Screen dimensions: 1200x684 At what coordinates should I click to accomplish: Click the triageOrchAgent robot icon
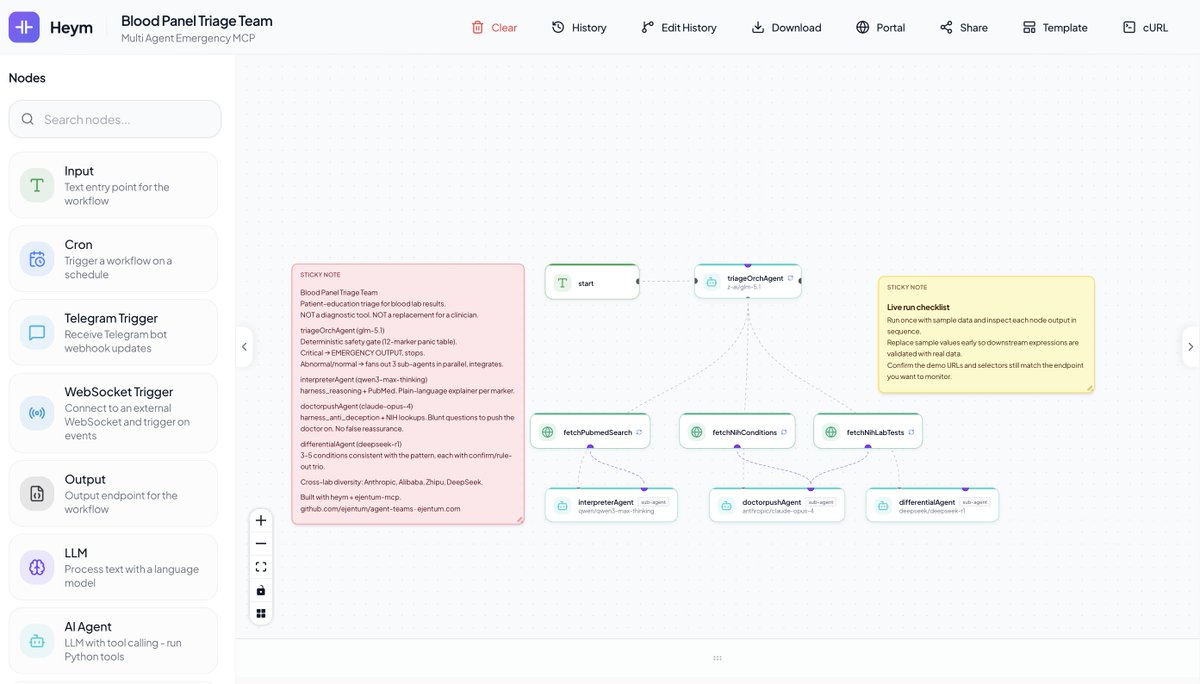(712, 283)
